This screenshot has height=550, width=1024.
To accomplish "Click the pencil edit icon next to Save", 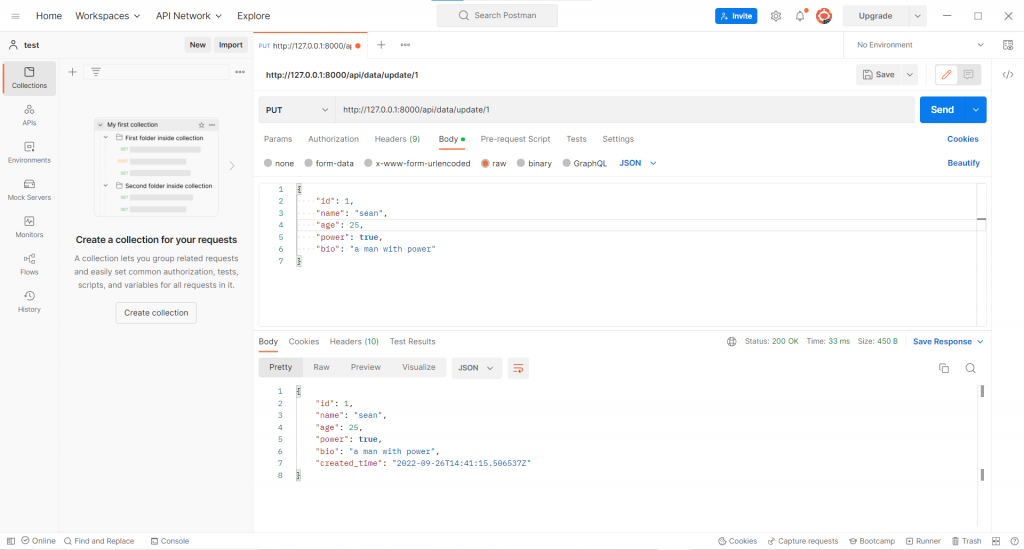I will 946,74.
